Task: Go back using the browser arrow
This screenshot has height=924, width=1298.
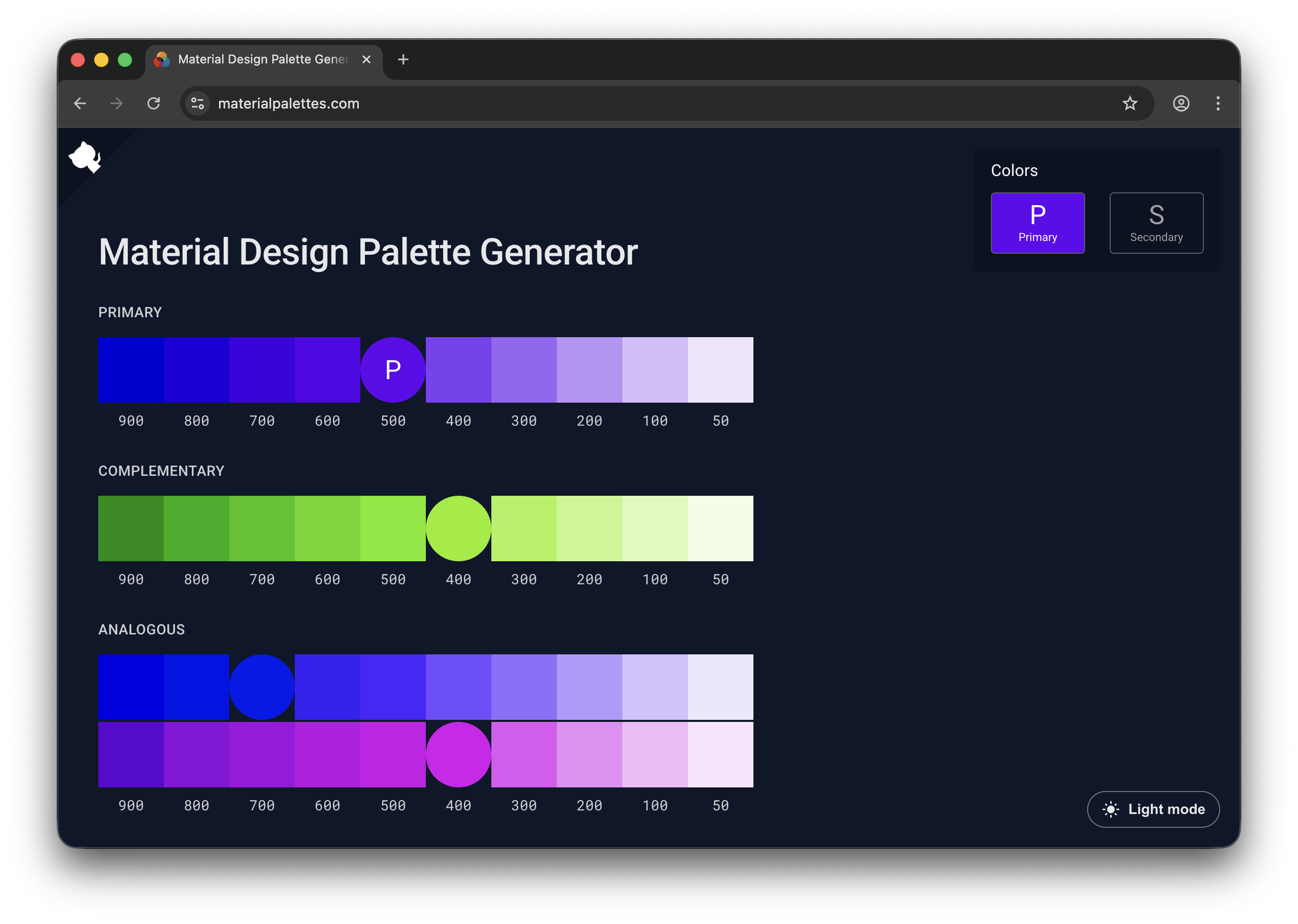Action: tap(80, 103)
